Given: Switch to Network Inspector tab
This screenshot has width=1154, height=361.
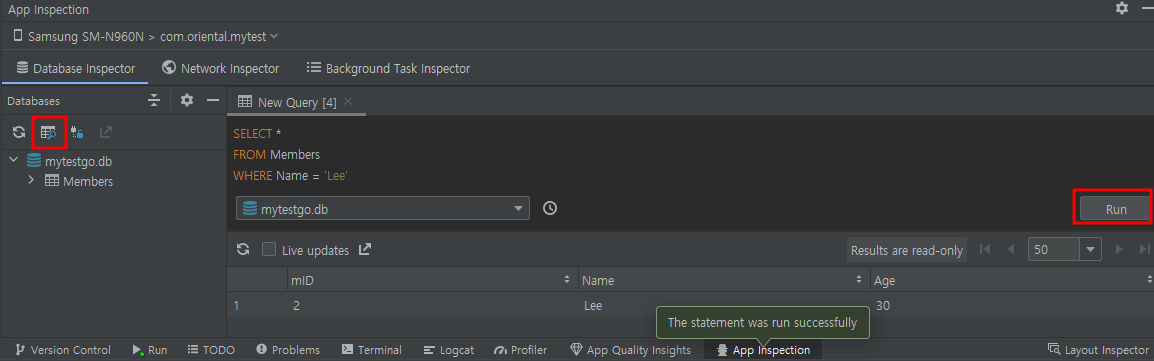Looking at the screenshot, I should (221, 68).
